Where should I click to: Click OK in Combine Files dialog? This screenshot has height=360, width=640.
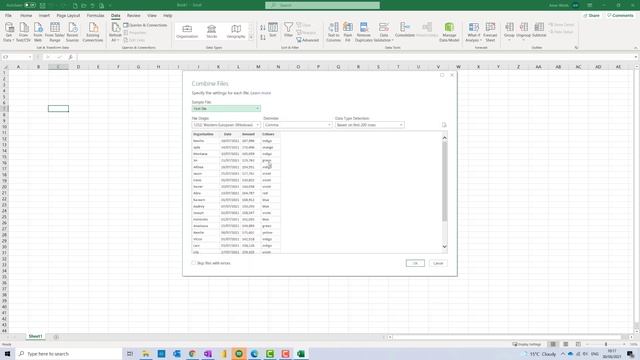[415, 263]
